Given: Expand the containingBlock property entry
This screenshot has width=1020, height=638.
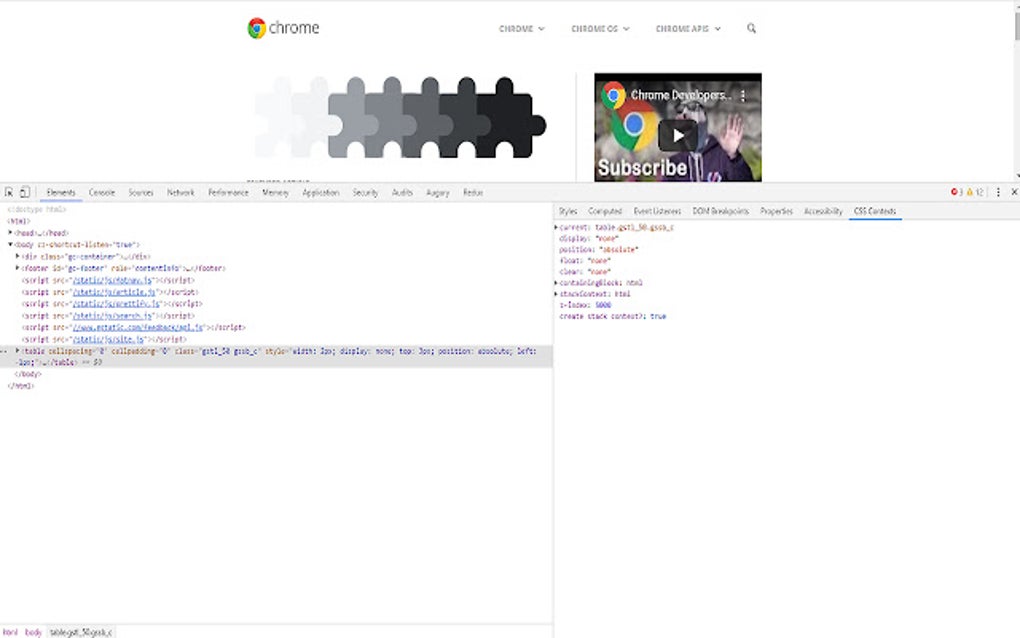Looking at the screenshot, I should coord(558,281).
